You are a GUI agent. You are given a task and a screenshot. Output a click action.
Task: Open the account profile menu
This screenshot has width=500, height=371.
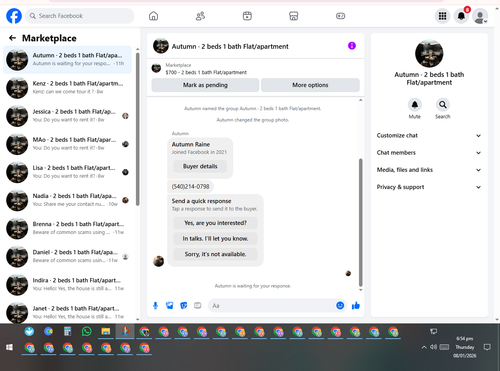pos(480,16)
